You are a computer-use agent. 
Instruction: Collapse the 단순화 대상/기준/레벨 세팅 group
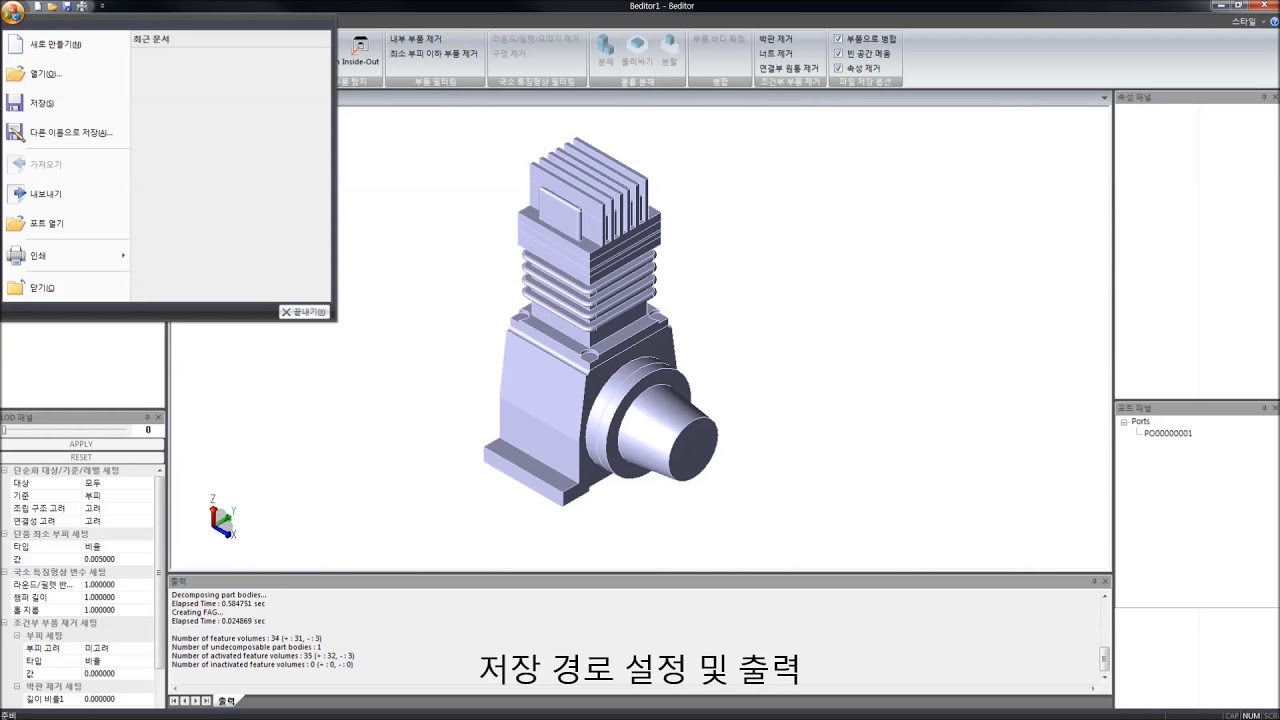(5, 470)
